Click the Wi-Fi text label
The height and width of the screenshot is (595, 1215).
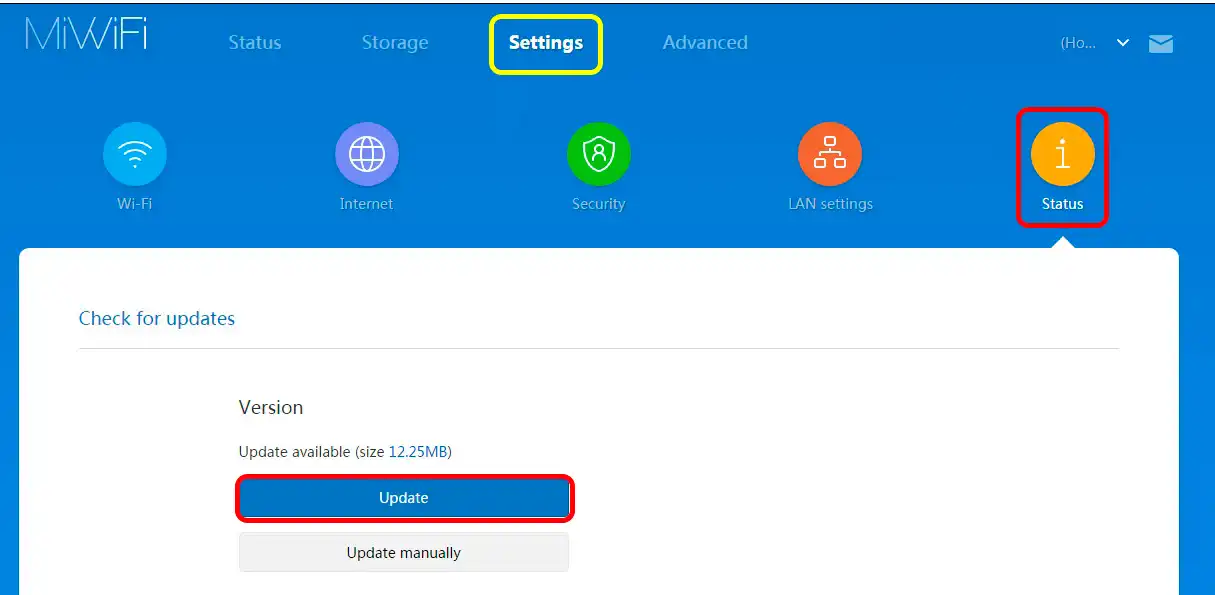[134, 204]
